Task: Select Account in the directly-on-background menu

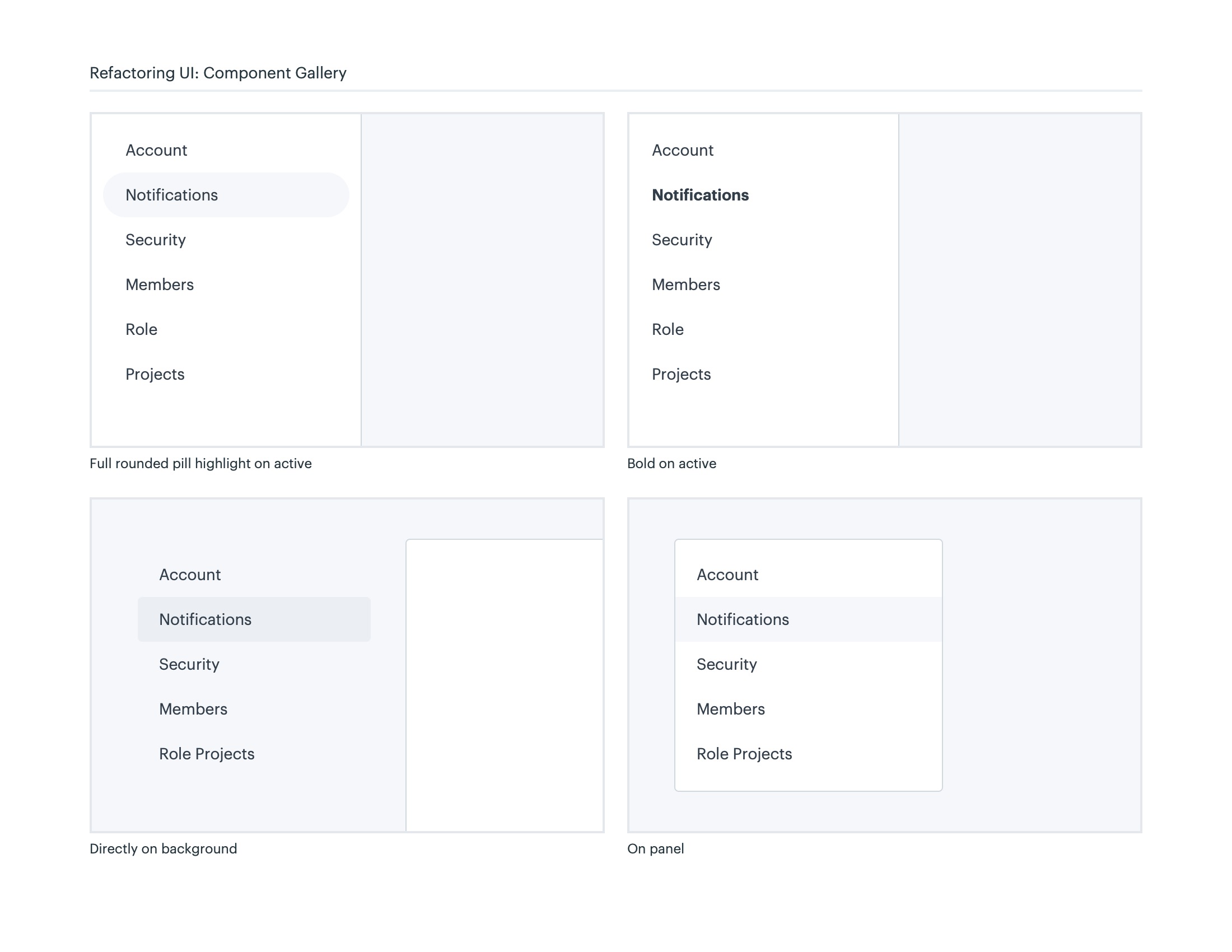Action: click(x=190, y=575)
